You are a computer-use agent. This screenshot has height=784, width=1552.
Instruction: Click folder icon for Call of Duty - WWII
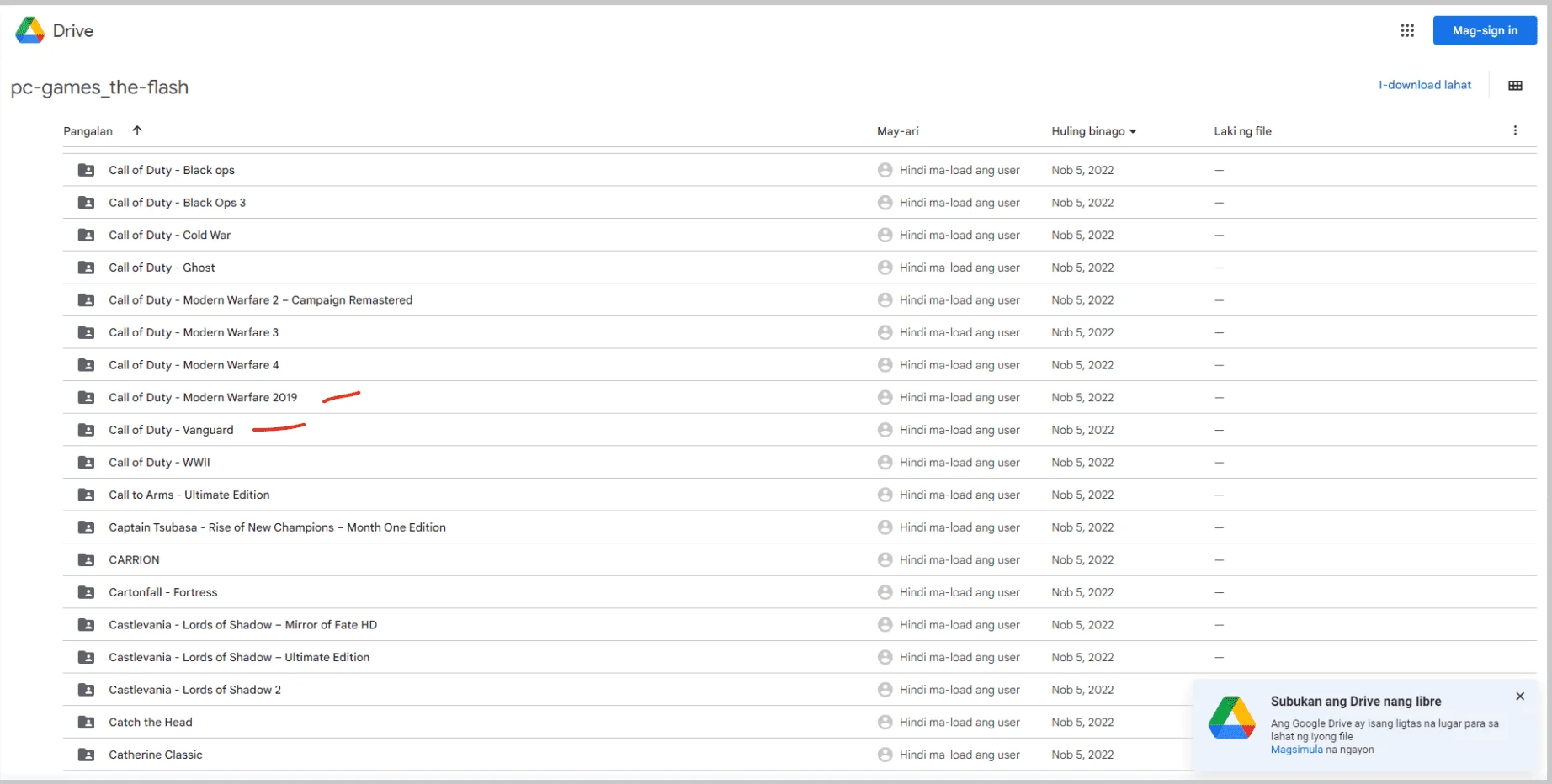[86, 463]
